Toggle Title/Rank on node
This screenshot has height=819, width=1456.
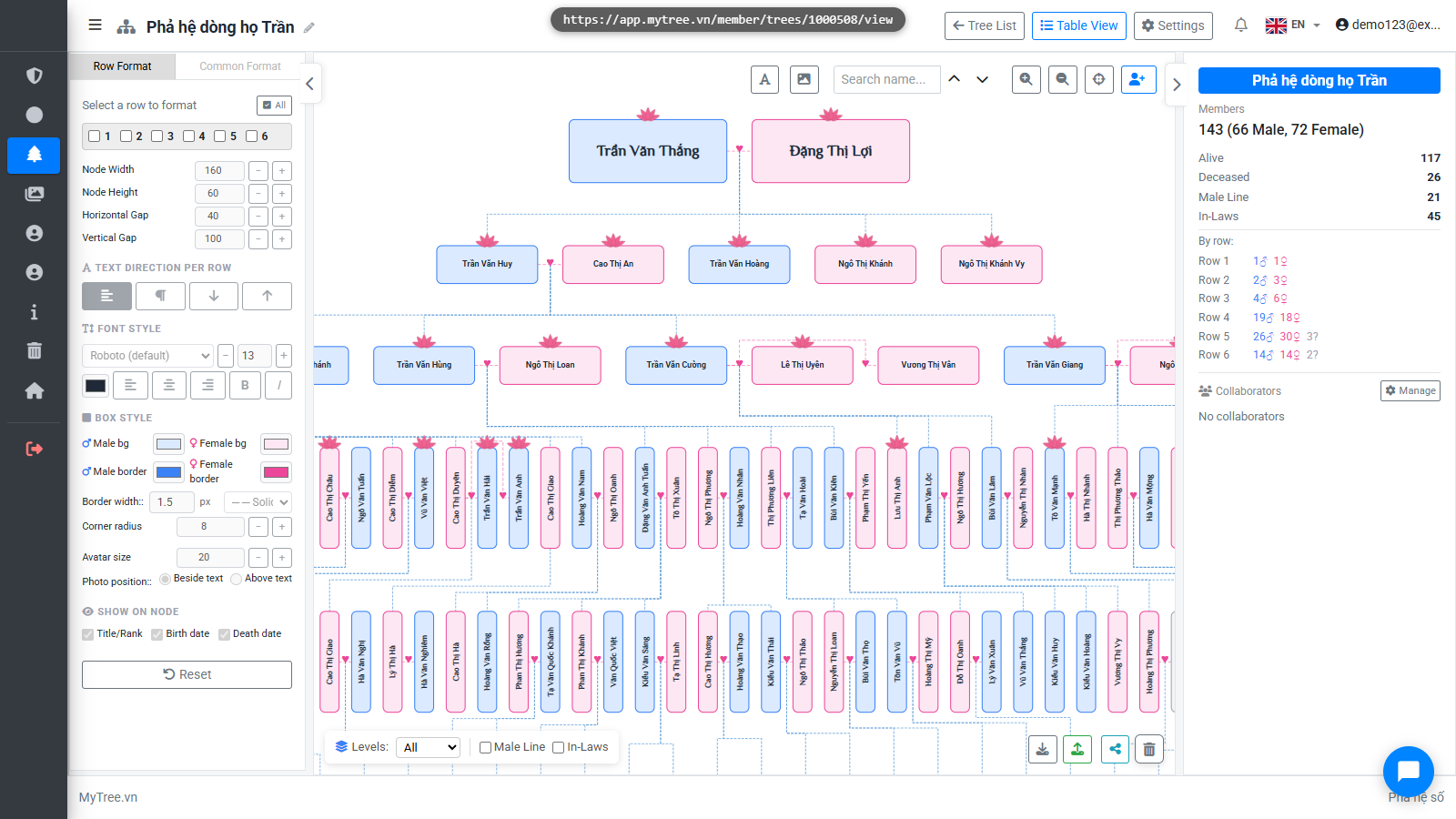pyautogui.click(x=87, y=634)
